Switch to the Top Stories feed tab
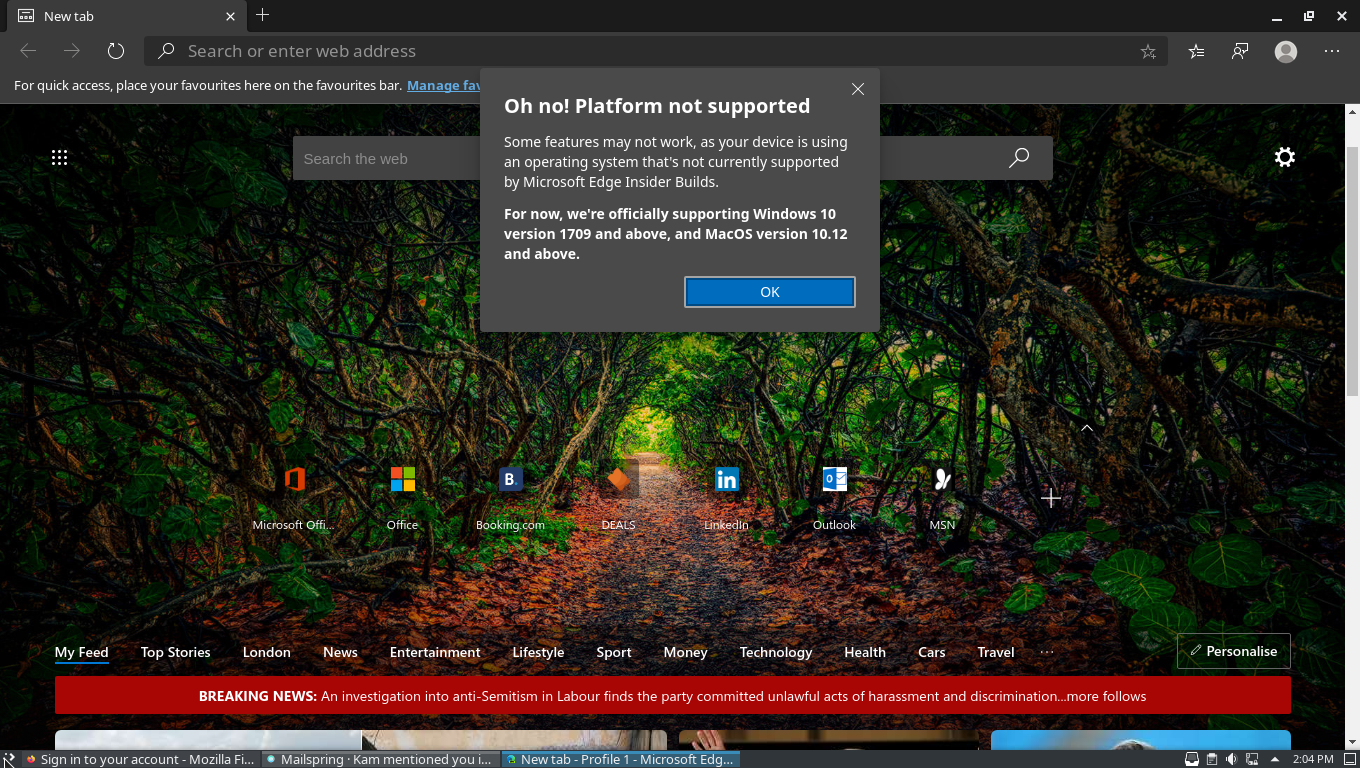This screenshot has width=1360, height=768. pos(175,651)
